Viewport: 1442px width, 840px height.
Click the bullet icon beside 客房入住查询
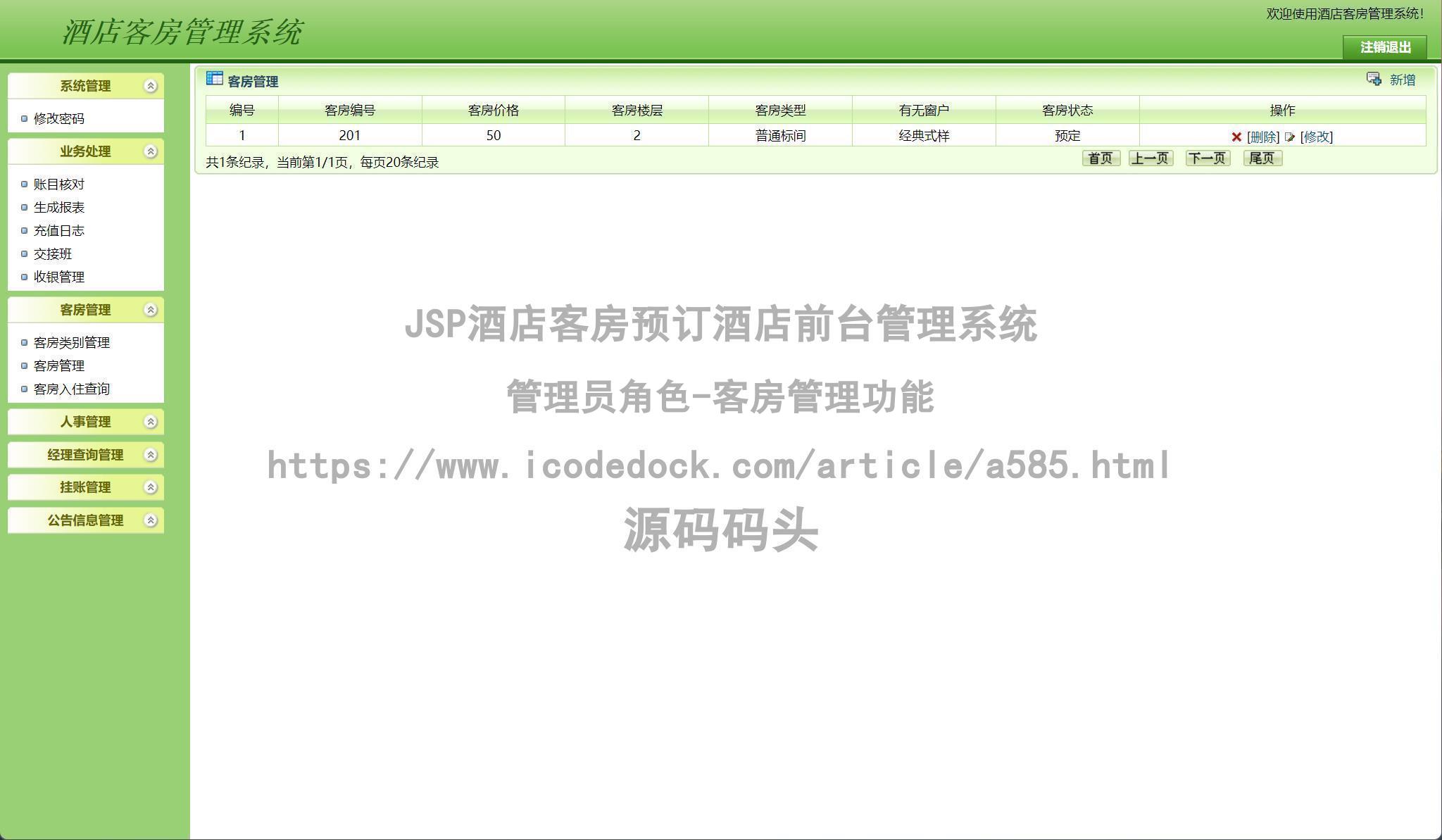click(23, 389)
